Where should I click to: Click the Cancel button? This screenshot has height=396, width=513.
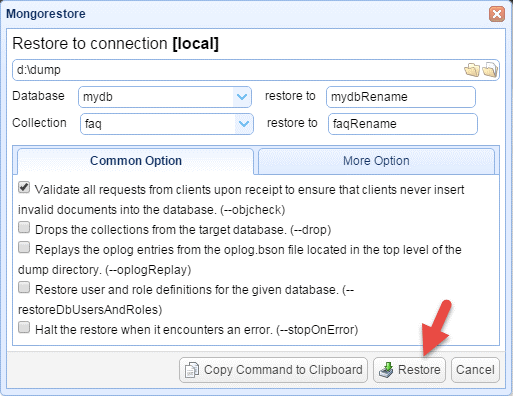(x=475, y=370)
